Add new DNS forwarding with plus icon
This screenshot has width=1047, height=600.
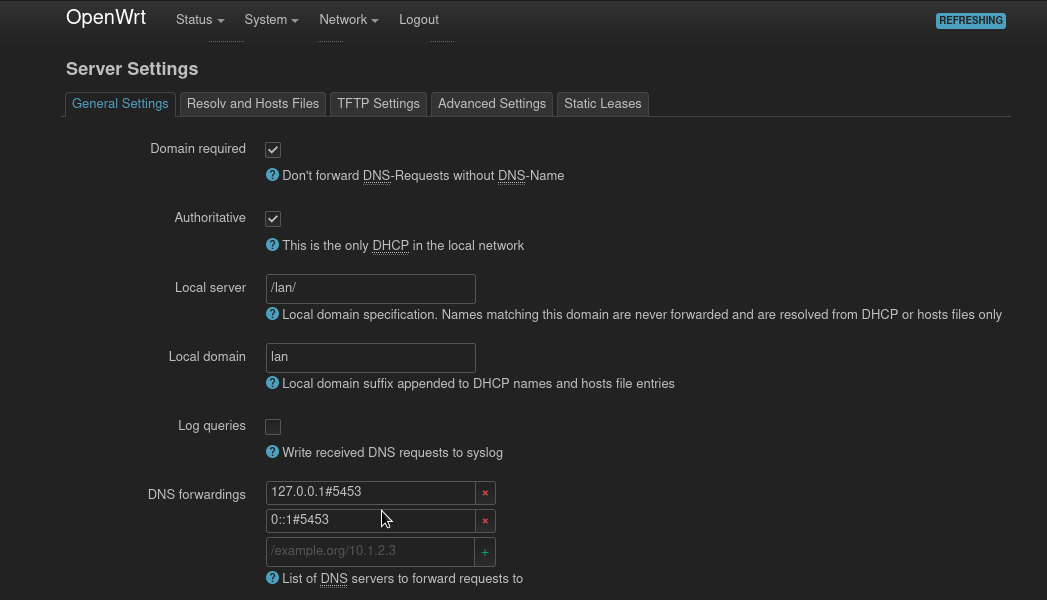pyautogui.click(x=485, y=552)
